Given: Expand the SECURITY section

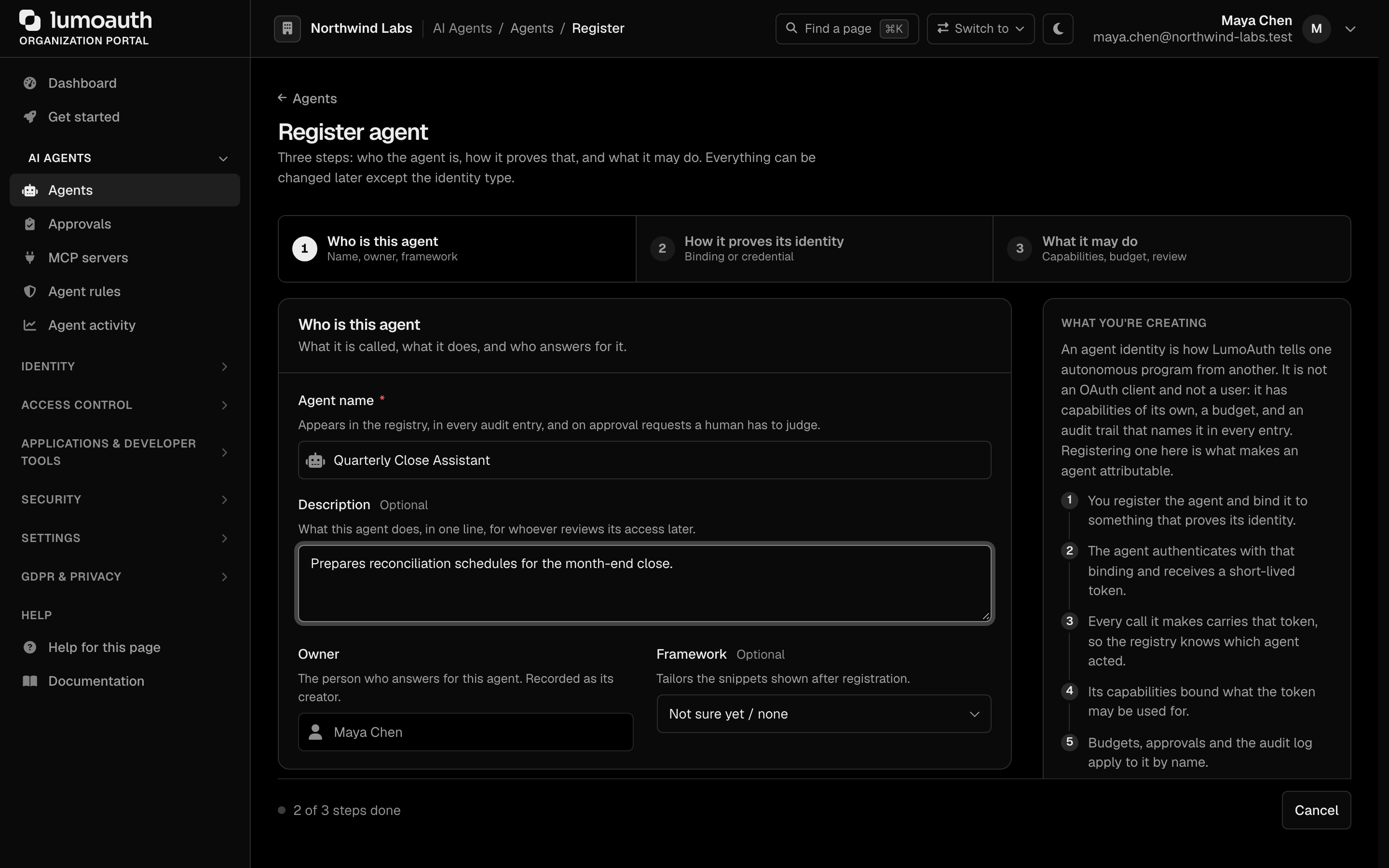Looking at the screenshot, I should pyautogui.click(x=125, y=500).
